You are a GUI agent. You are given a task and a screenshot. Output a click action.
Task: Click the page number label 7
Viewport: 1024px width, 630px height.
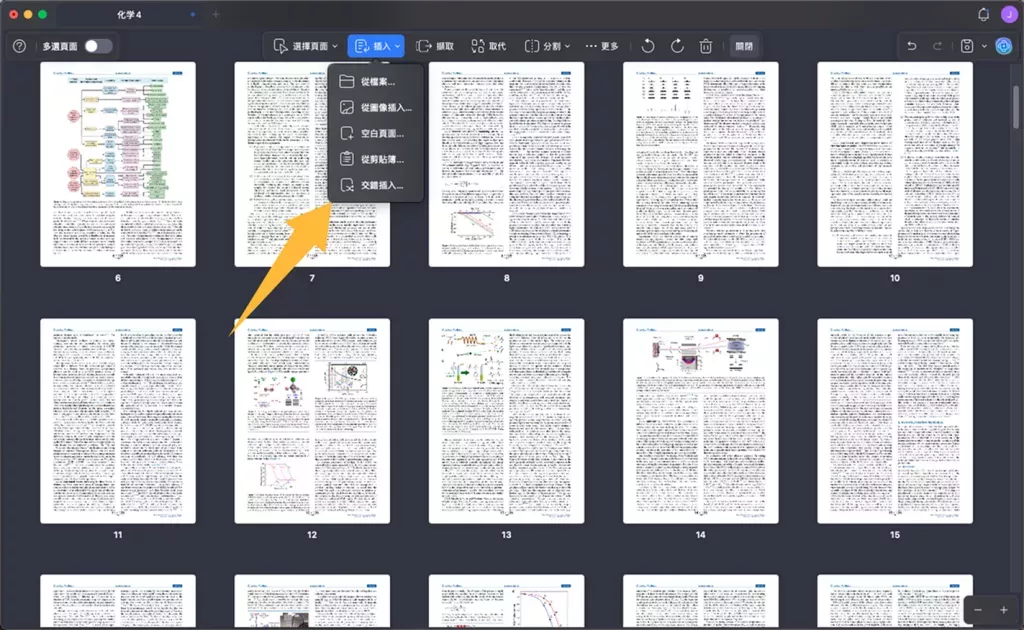point(312,278)
